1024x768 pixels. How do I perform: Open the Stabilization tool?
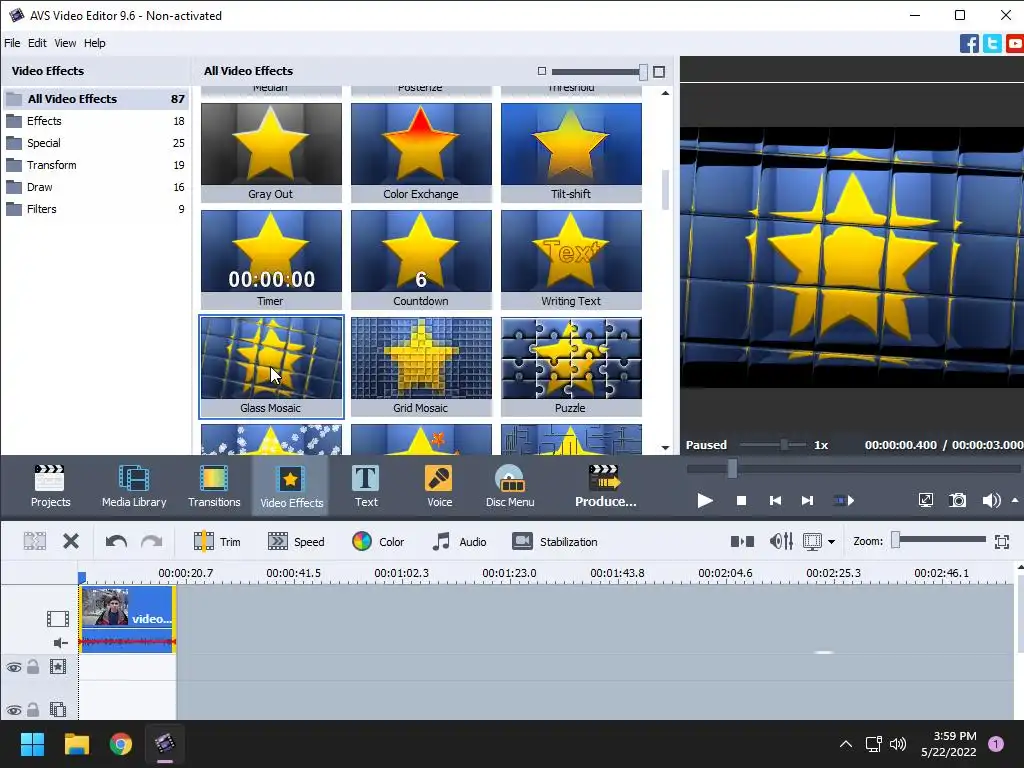[554, 541]
